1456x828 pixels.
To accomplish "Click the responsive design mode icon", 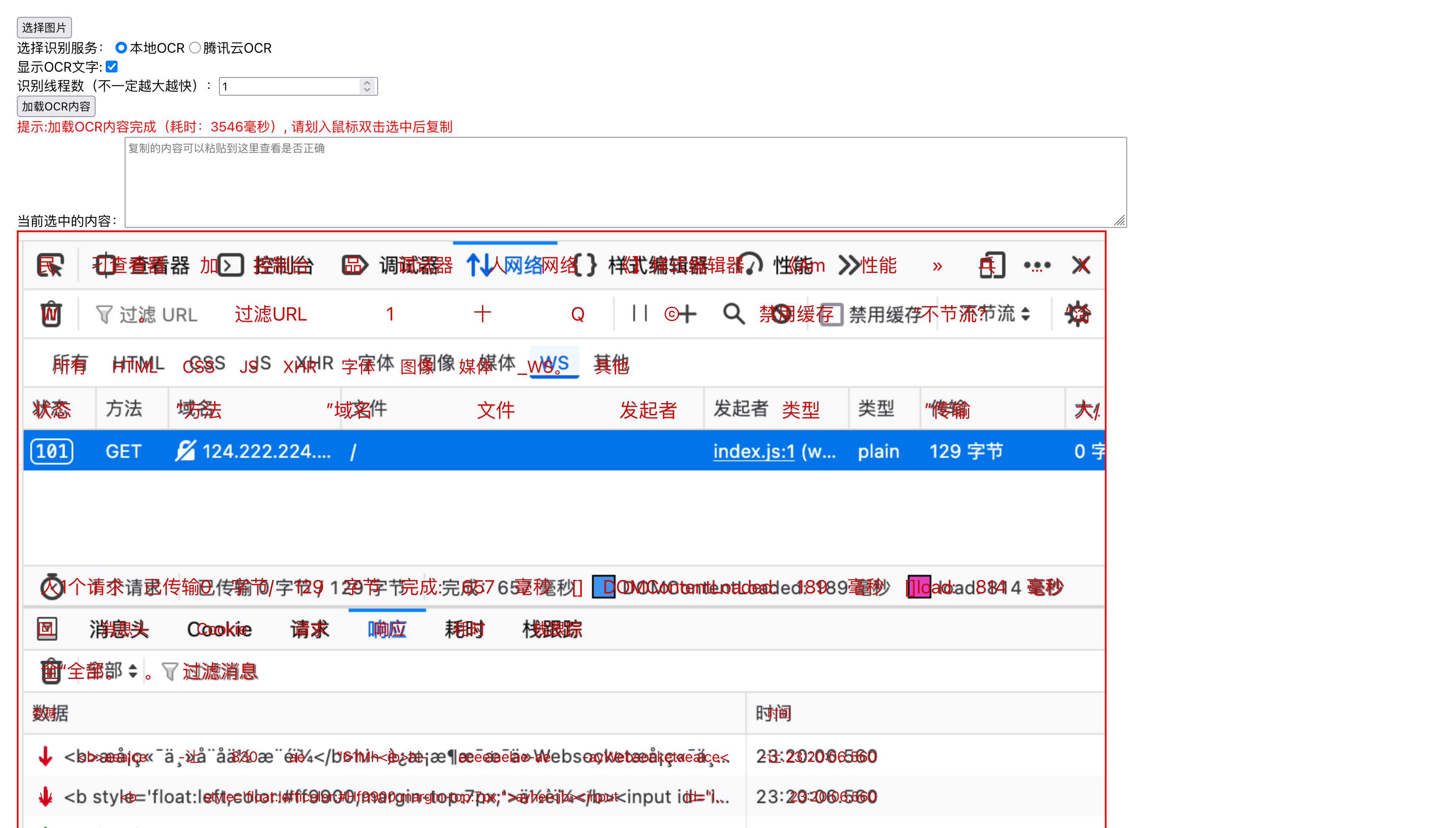I will 992,265.
